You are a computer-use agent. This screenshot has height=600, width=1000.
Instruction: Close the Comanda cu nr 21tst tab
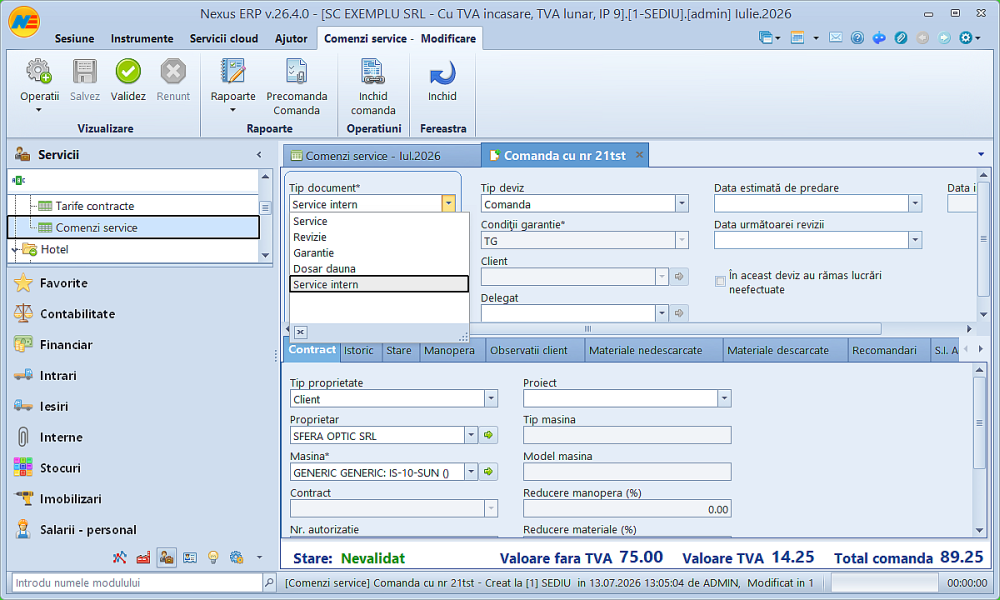(x=639, y=155)
